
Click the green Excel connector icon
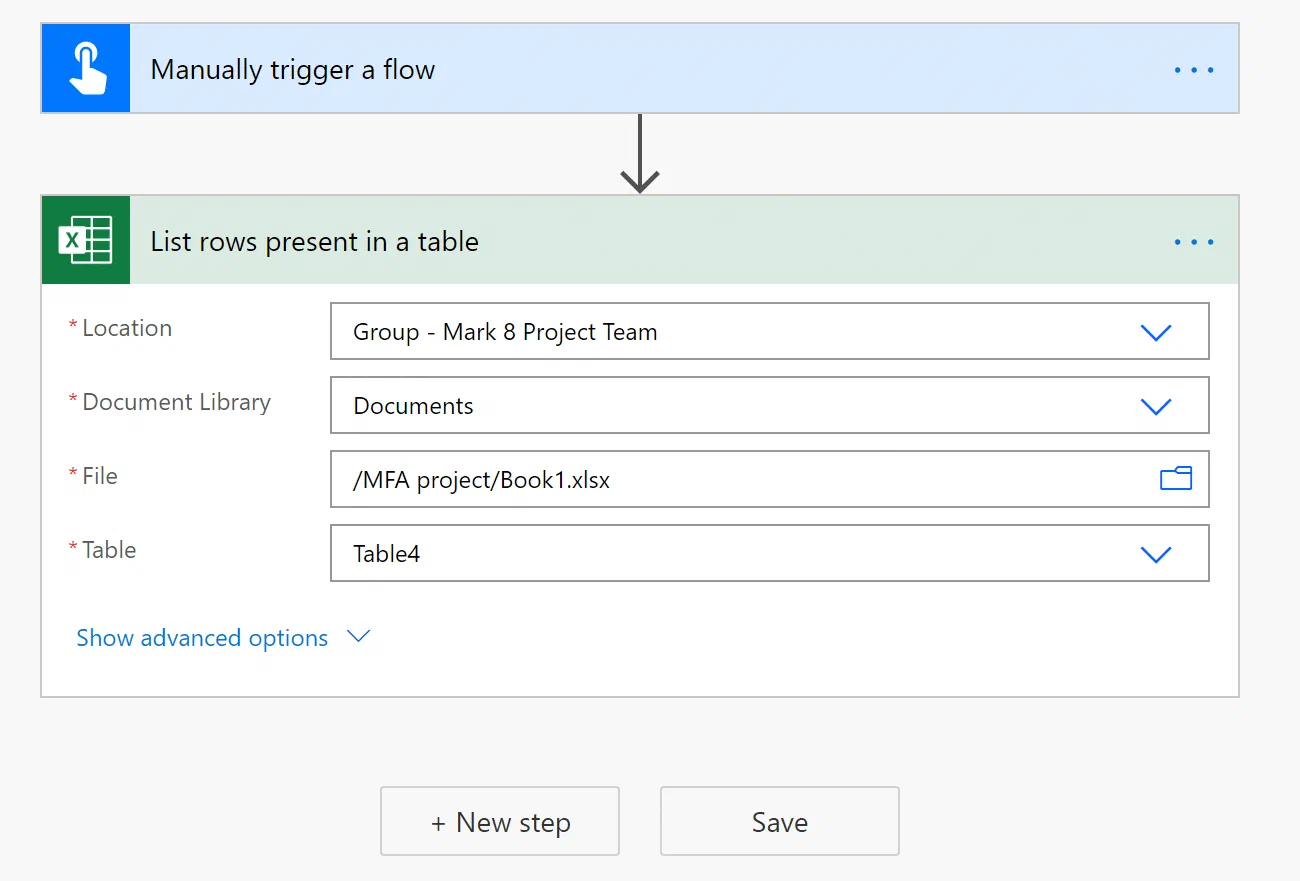[86, 241]
